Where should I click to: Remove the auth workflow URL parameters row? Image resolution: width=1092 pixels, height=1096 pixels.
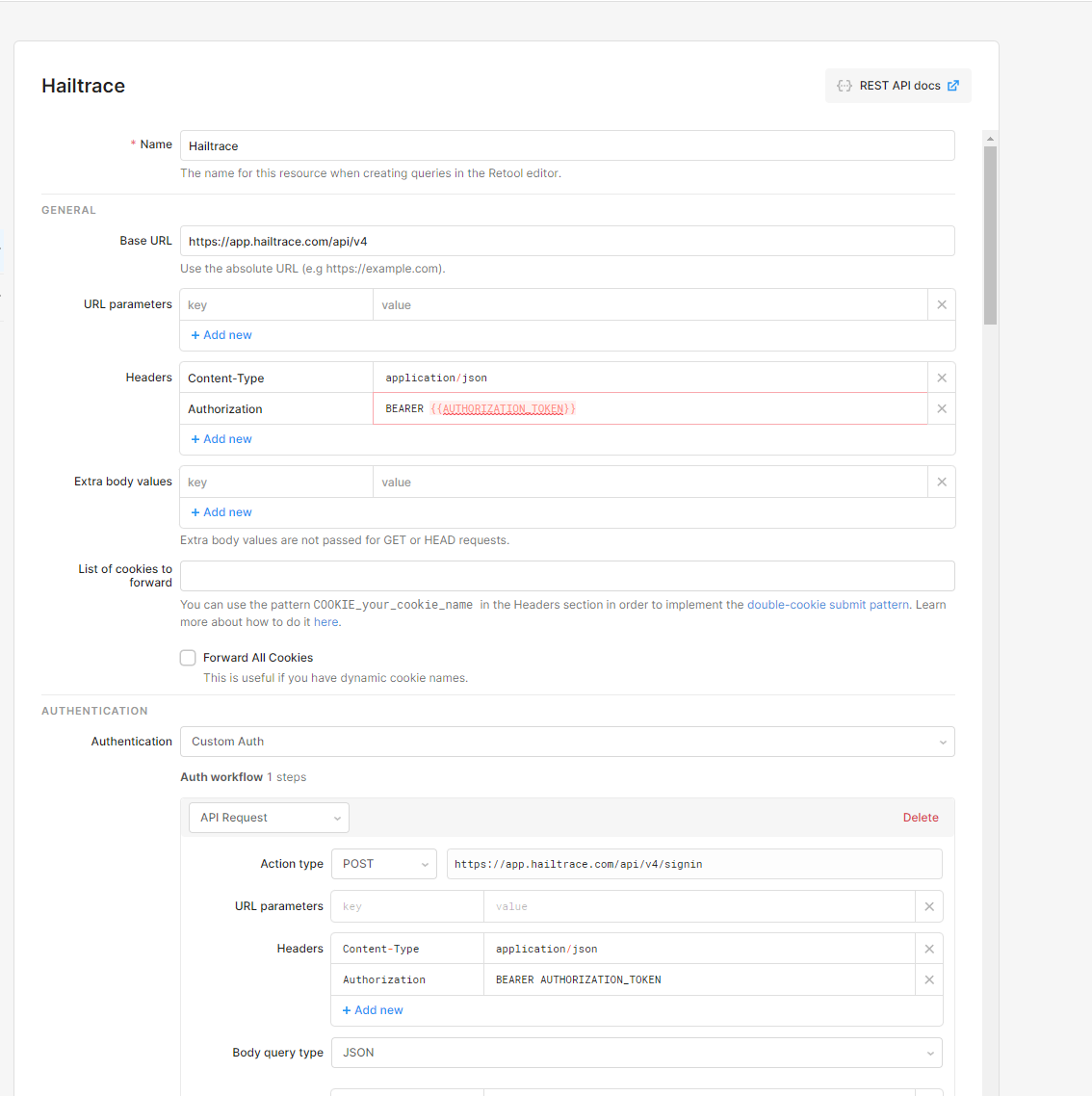coord(929,906)
